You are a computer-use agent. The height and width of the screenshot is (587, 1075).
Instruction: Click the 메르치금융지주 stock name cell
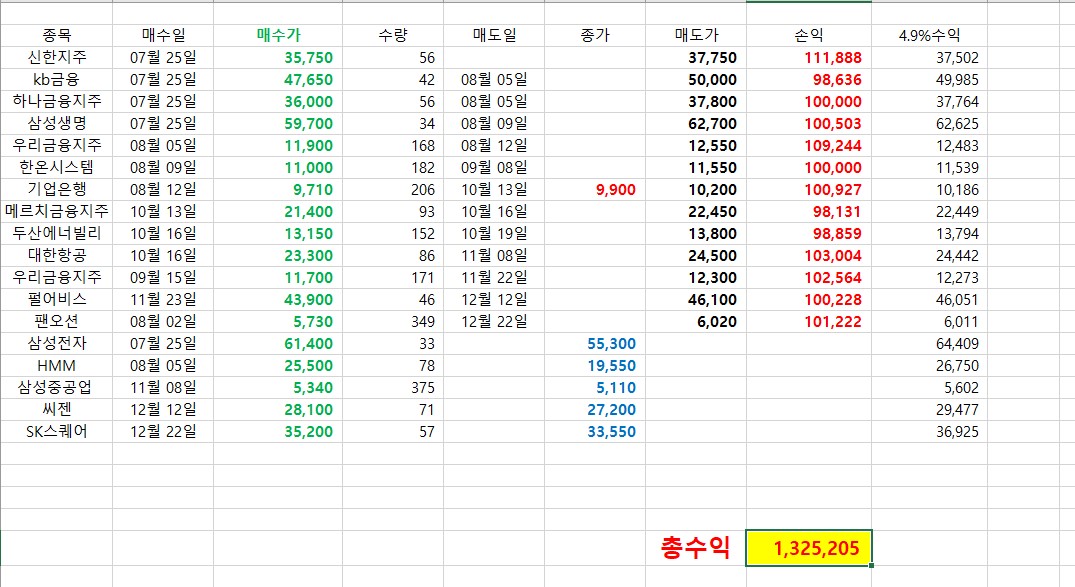pos(56,211)
